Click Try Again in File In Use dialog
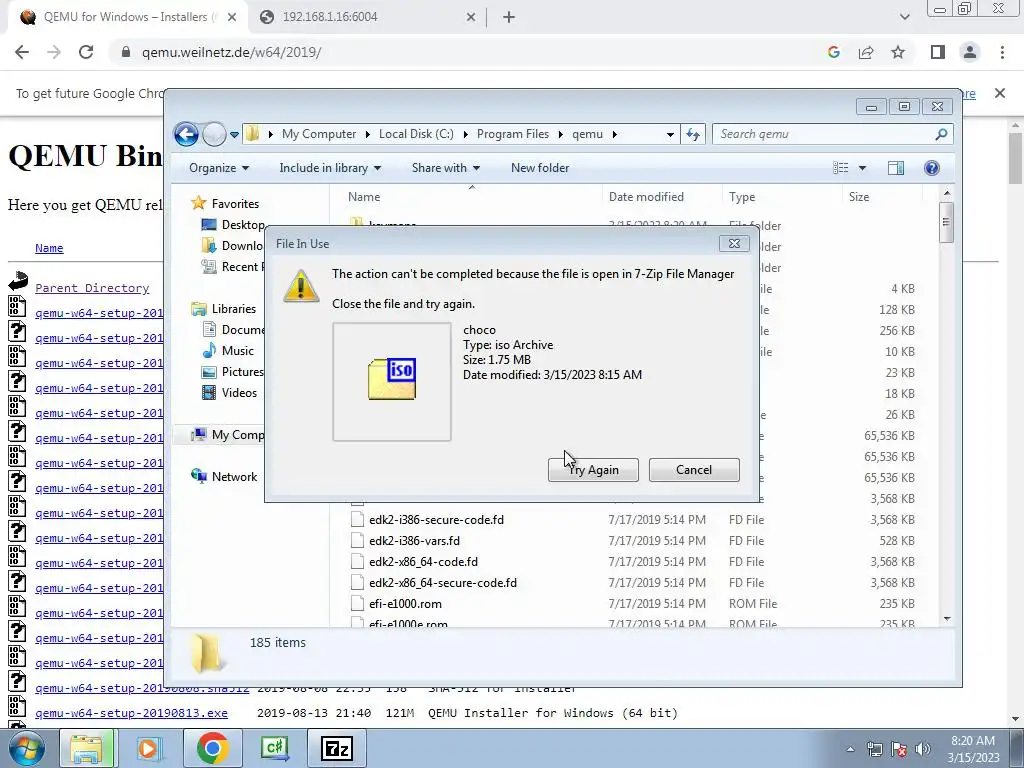Image resolution: width=1024 pixels, height=768 pixels. pyautogui.click(x=593, y=470)
